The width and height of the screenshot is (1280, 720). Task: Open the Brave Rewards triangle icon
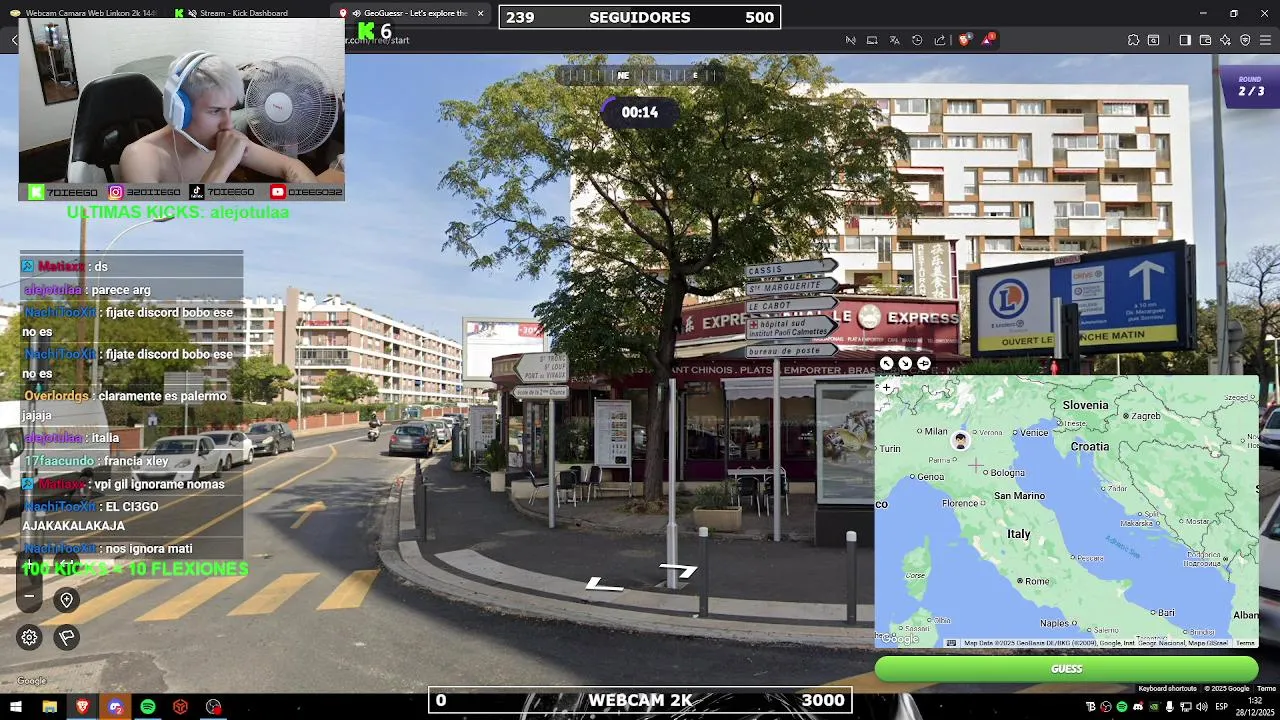point(988,40)
